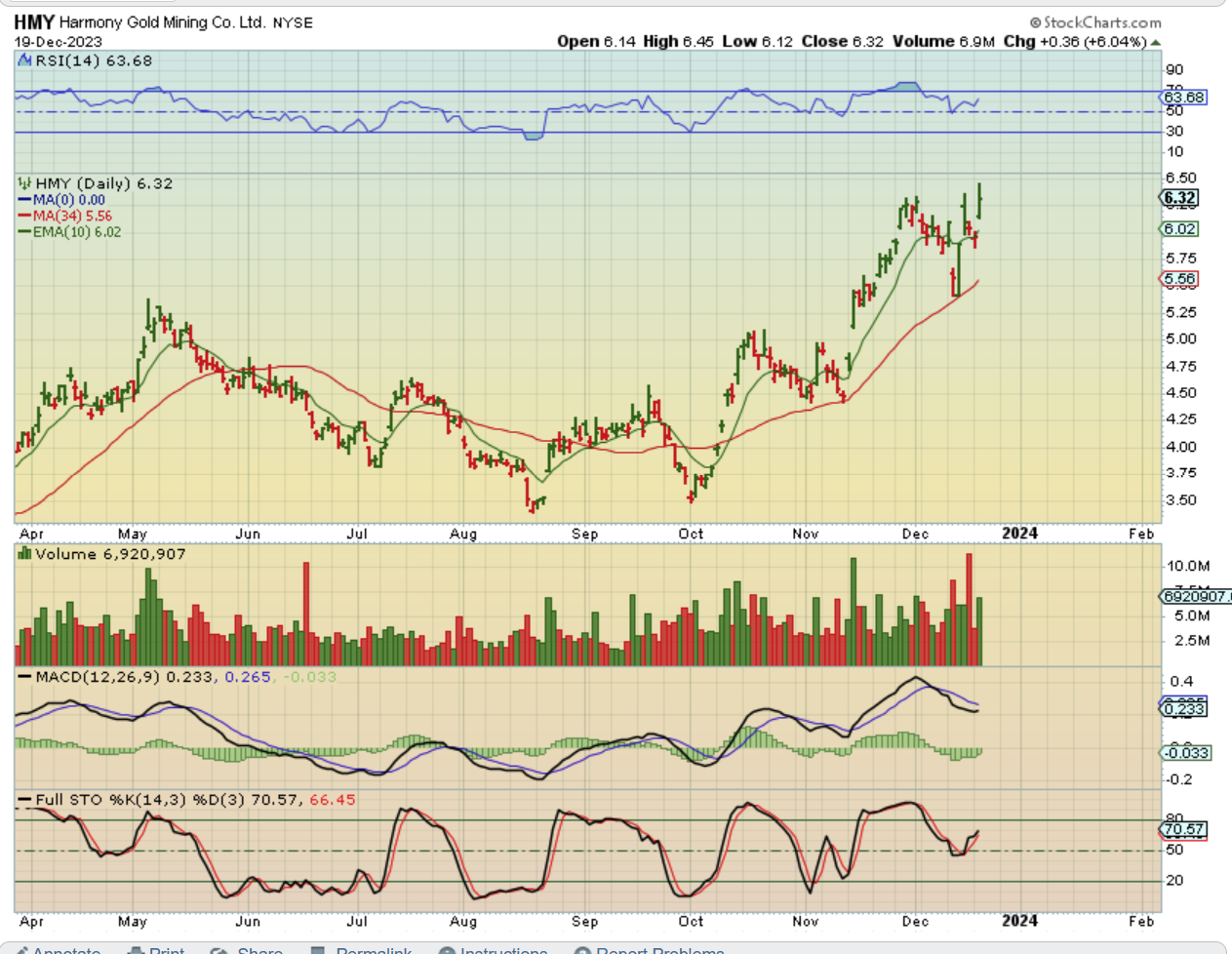Click the 5.25 price axis label
This screenshot has height=954, width=1232.
pos(1180,313)
